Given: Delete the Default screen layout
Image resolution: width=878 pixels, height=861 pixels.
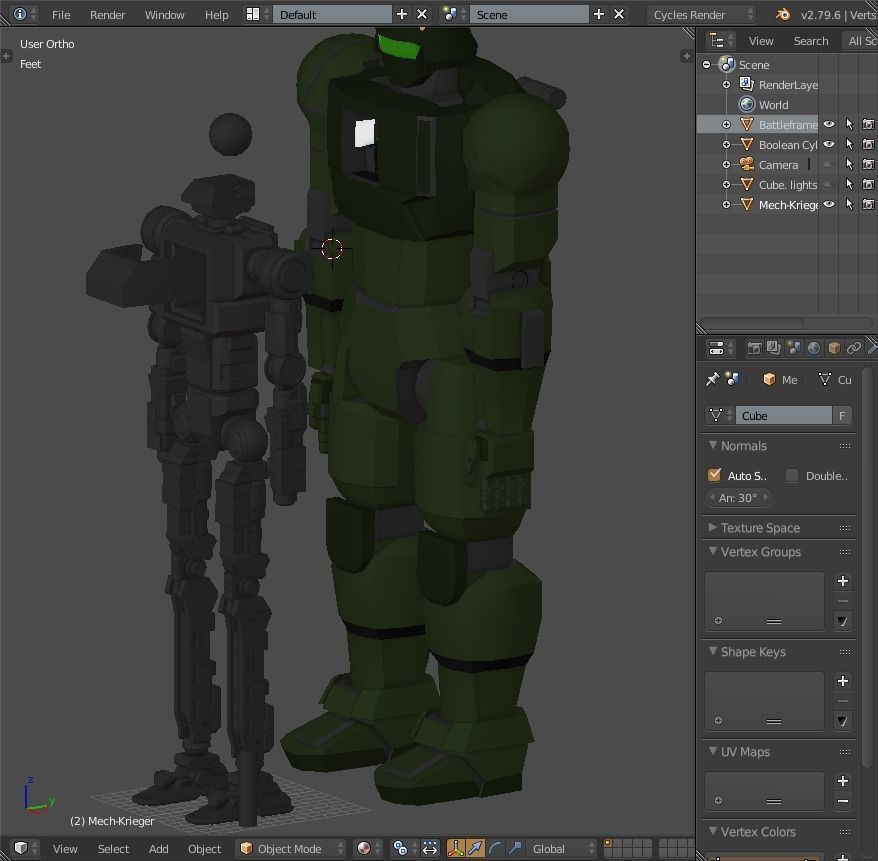Looking at the screenshot, I should pos(422,15).
